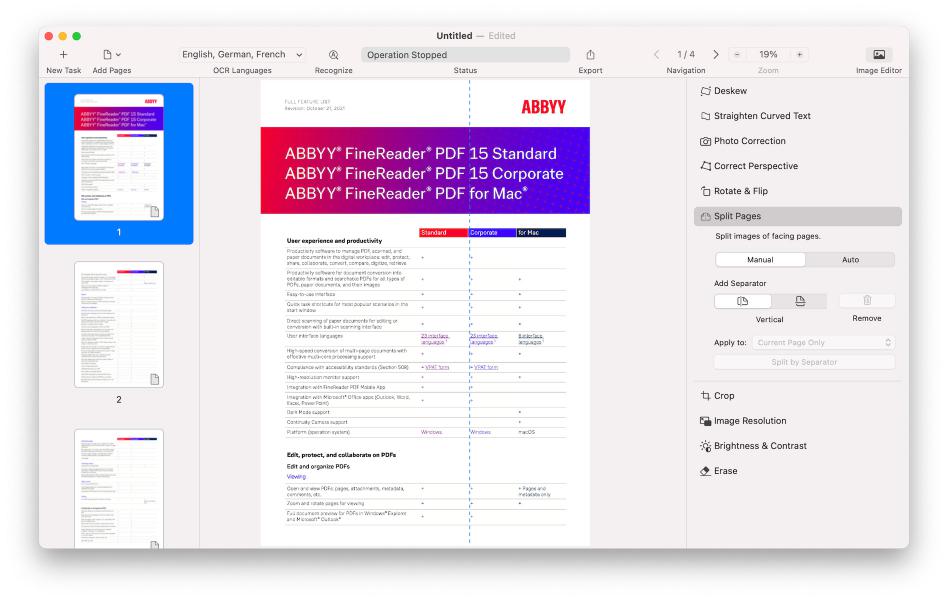Click the Rotate & Flip icon

tap(705, 191)
